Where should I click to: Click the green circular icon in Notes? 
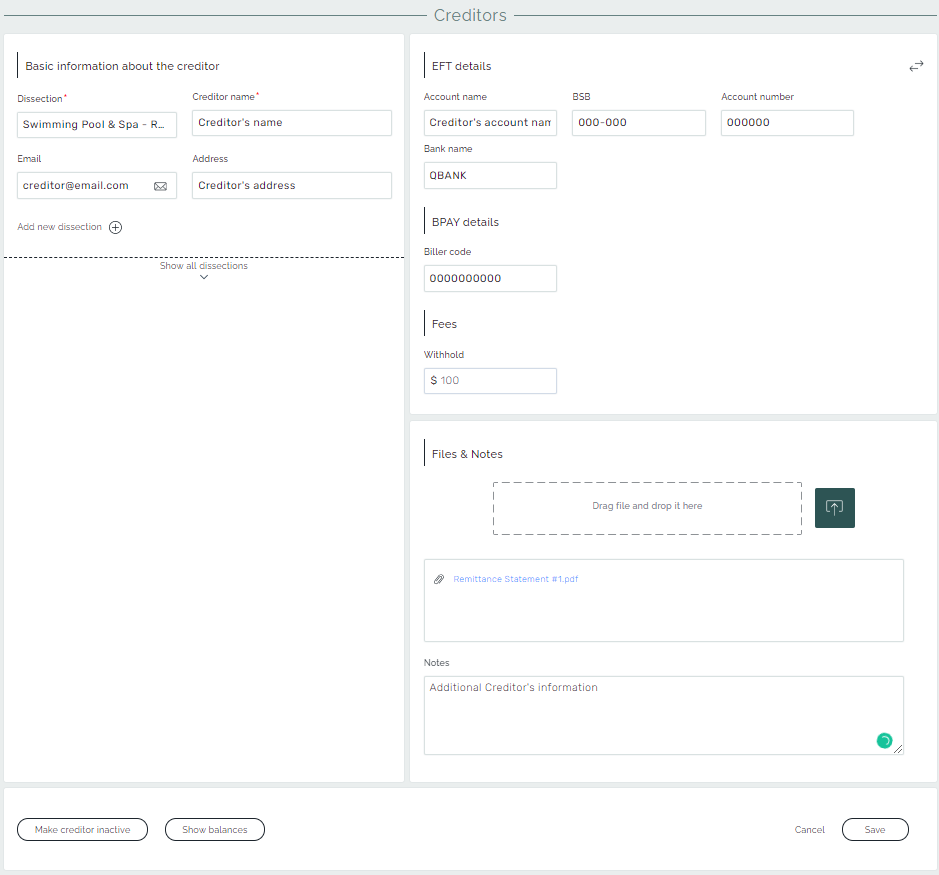click(884, 741)
